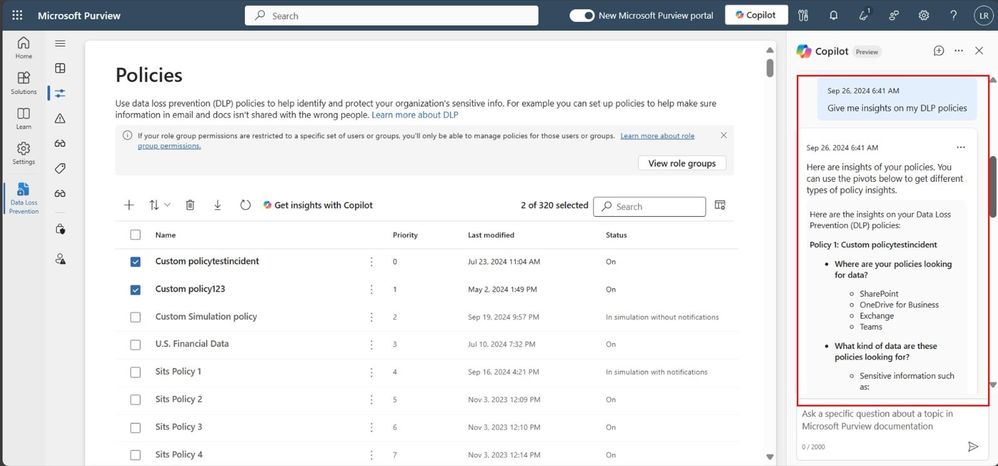Open the help question mark icon
The image size is (998, 466).
coord(953,15)
